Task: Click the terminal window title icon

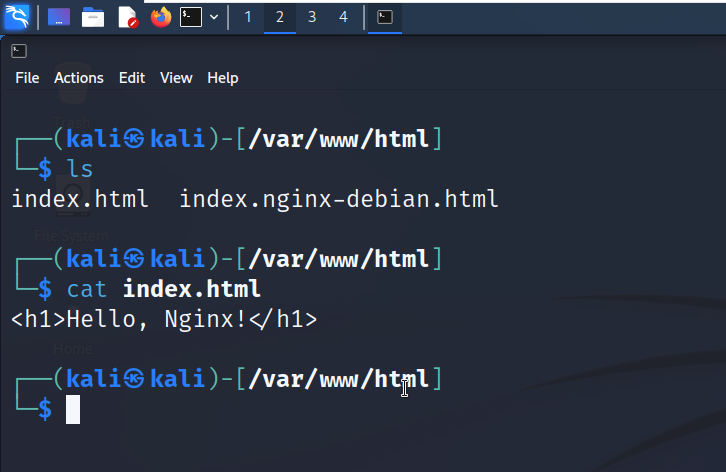Action: pos(19,50)
